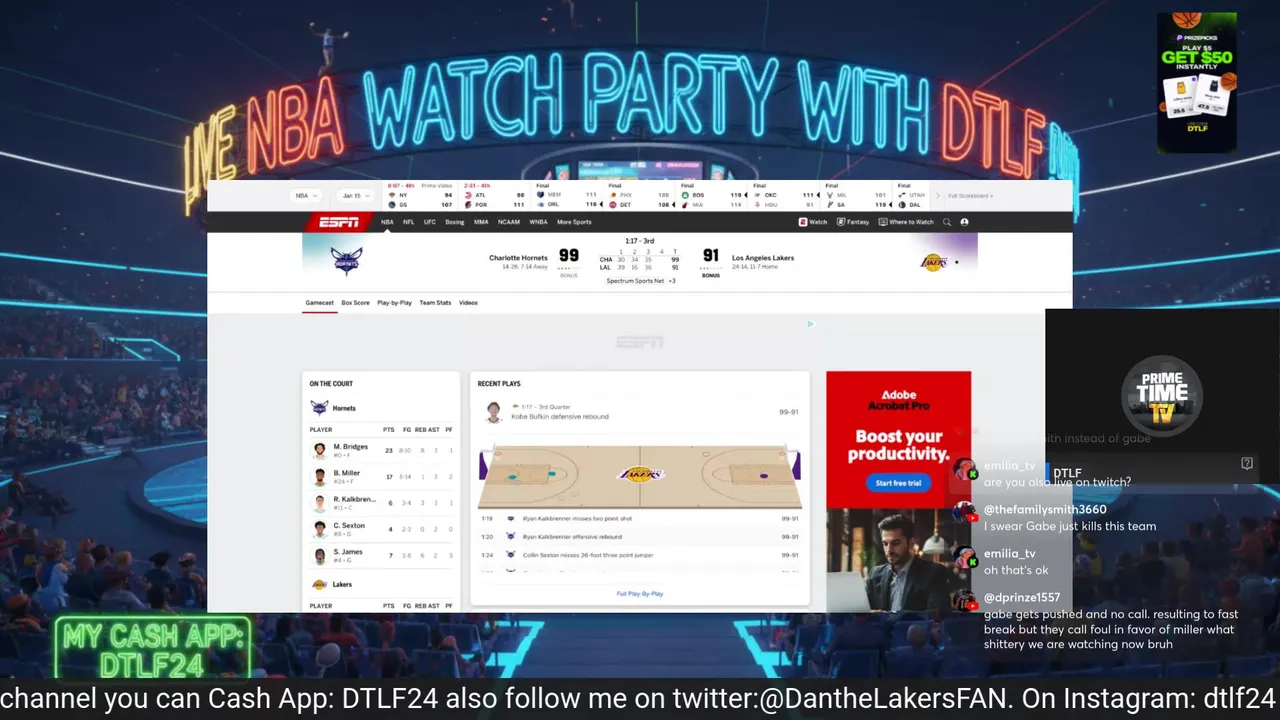Screen dimensions: 1280x720
Task: Open the Full Scoreboard link
Action: pyautogui.click(x=970, y=196)
